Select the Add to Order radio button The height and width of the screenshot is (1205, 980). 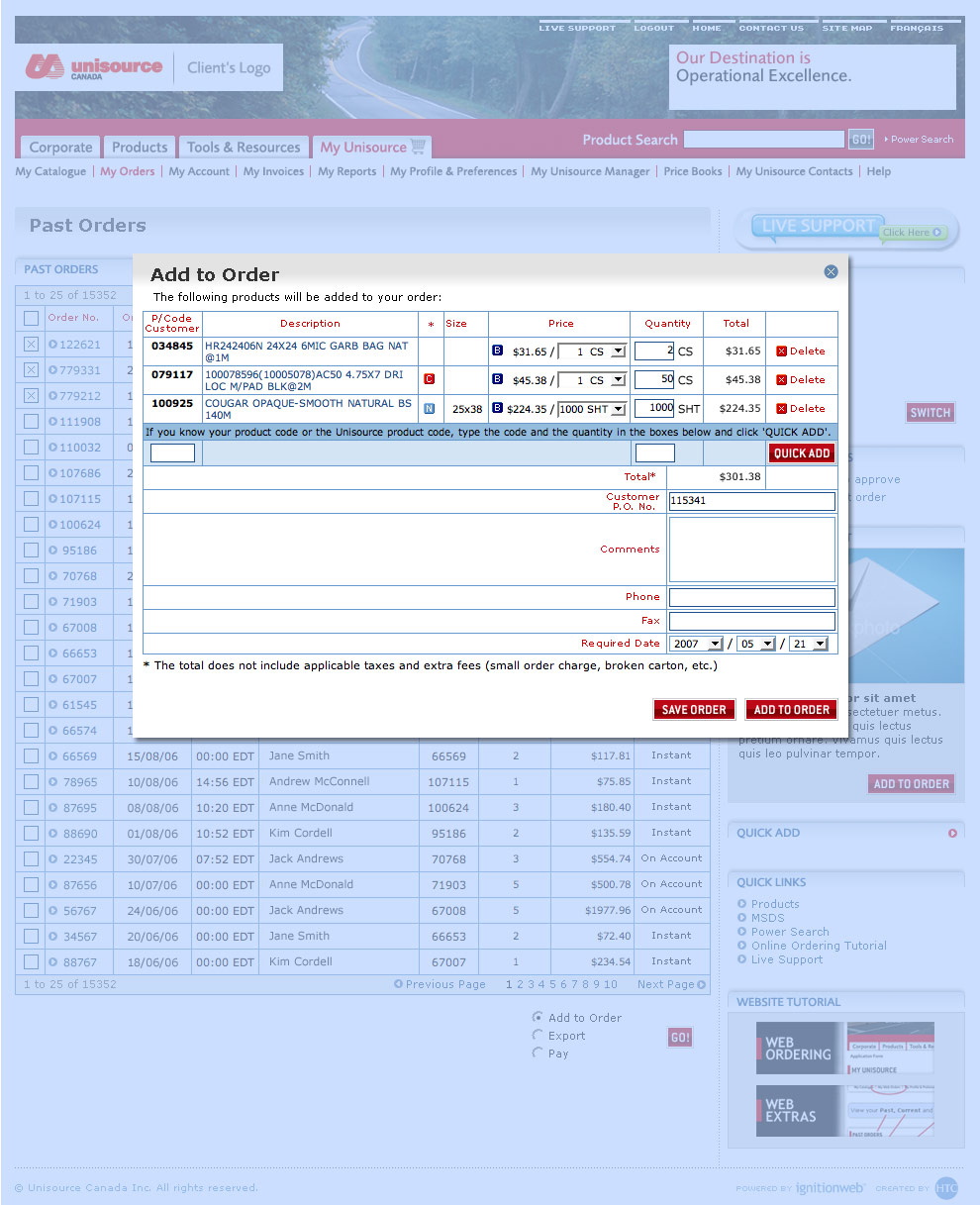coord(538,1017)
